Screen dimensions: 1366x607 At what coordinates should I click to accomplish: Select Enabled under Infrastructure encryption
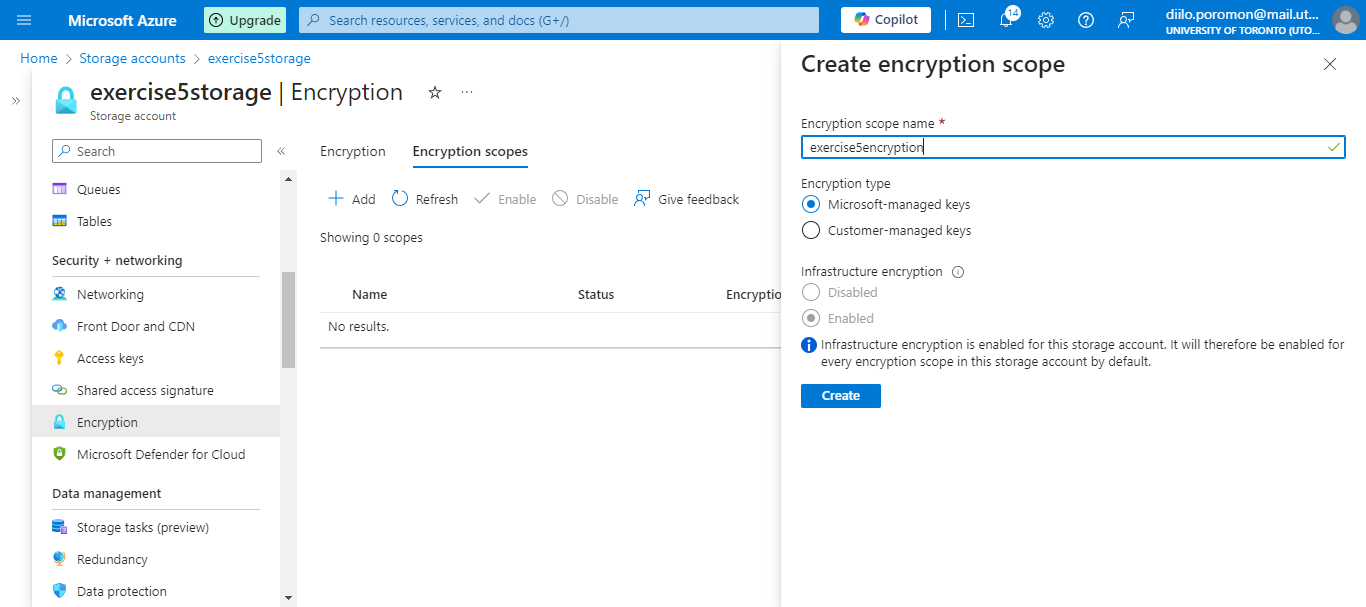point(810,318)
